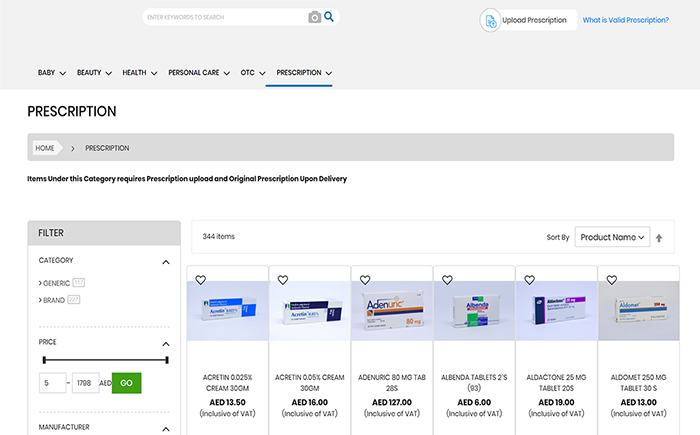Click the AED 13.50 price

click(228, 402)
